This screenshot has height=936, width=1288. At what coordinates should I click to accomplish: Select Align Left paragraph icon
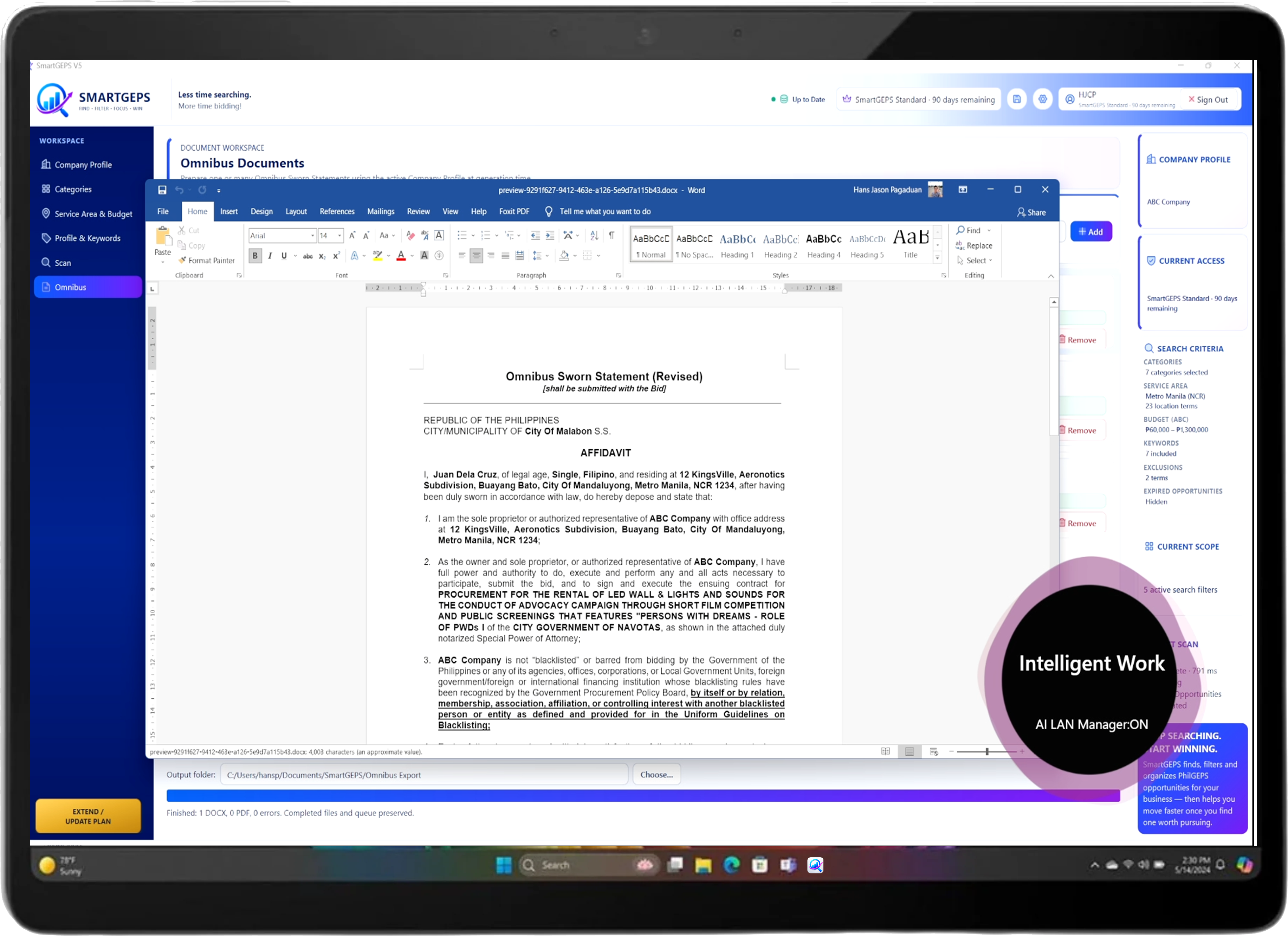click(x=462, y=256)
